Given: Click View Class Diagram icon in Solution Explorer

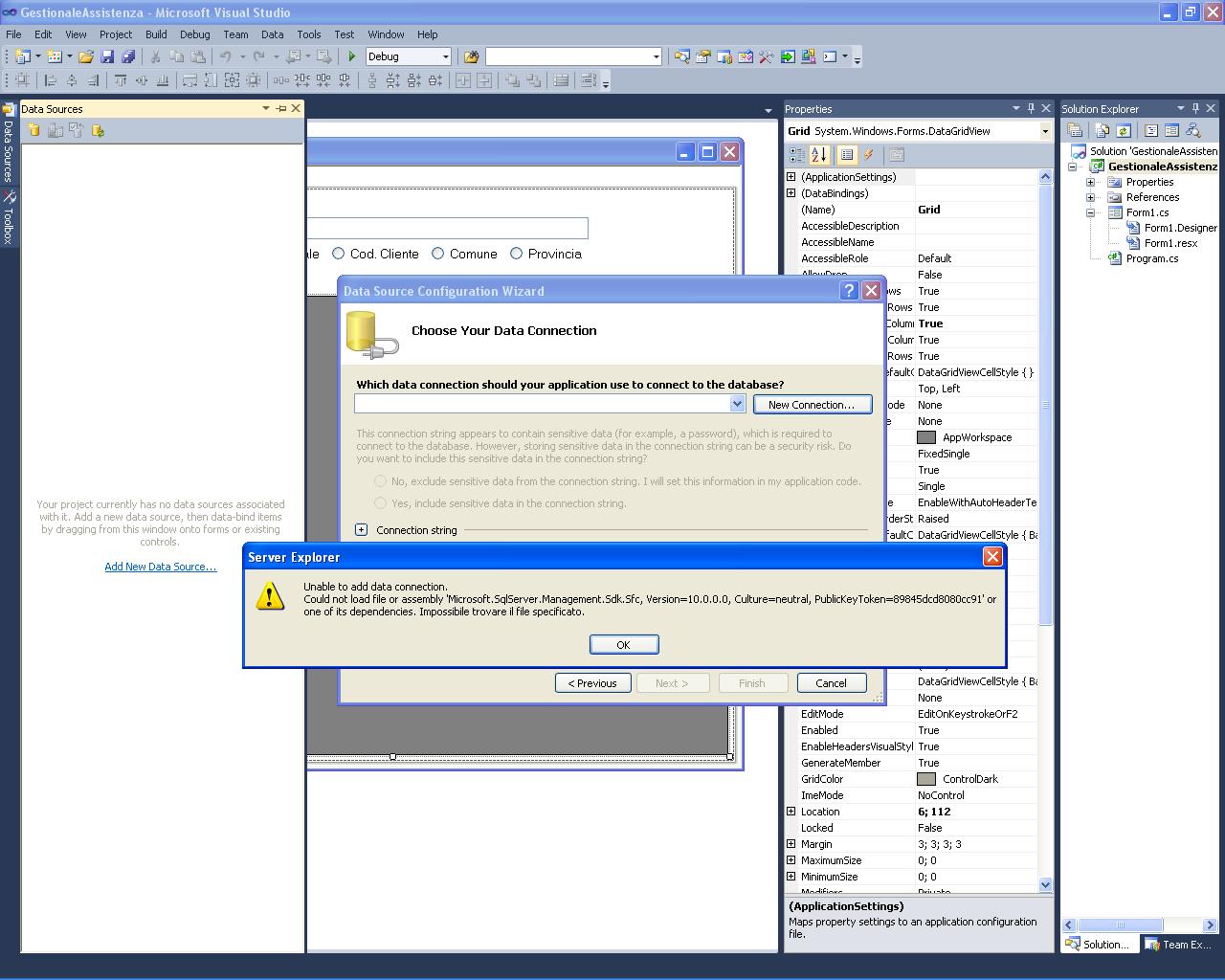Looking at the screenshot, I should coord(1193,130).
